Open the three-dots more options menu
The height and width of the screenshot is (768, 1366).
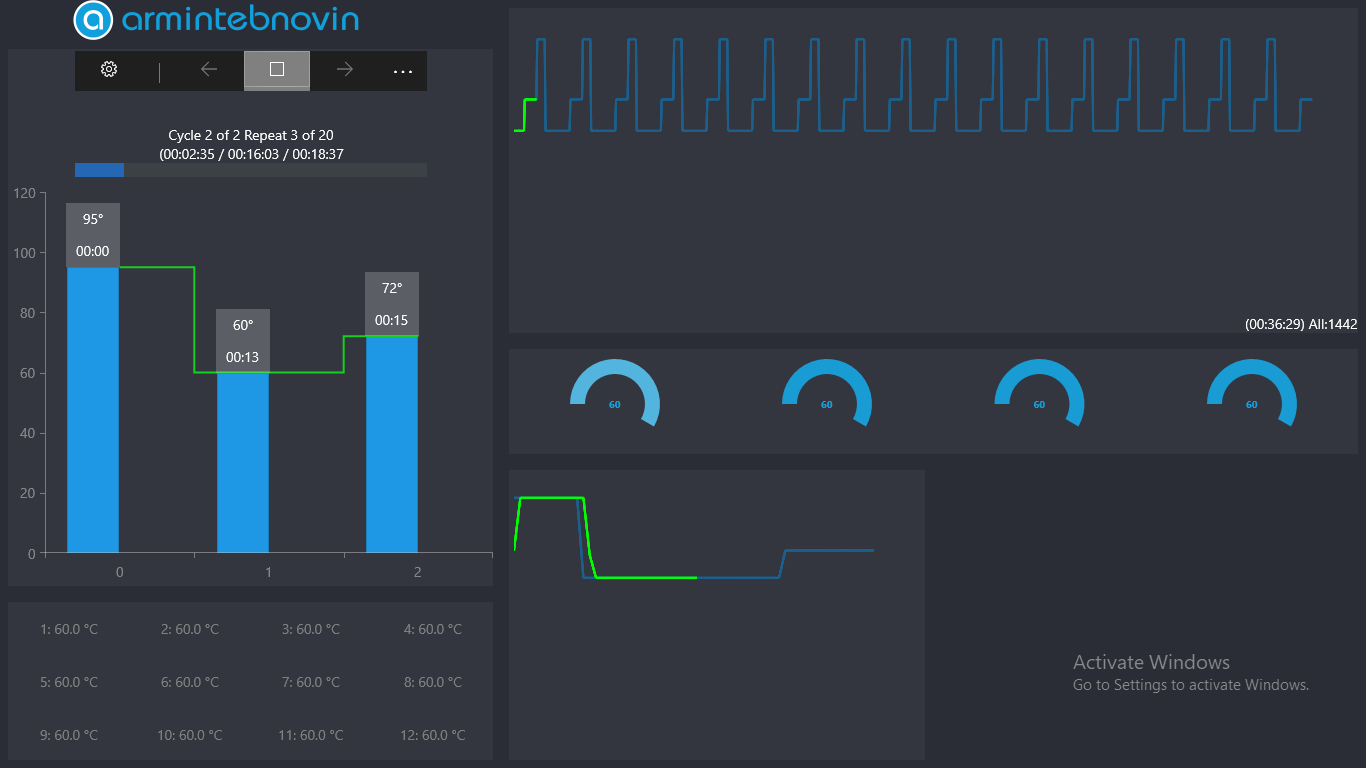point(402,71)
